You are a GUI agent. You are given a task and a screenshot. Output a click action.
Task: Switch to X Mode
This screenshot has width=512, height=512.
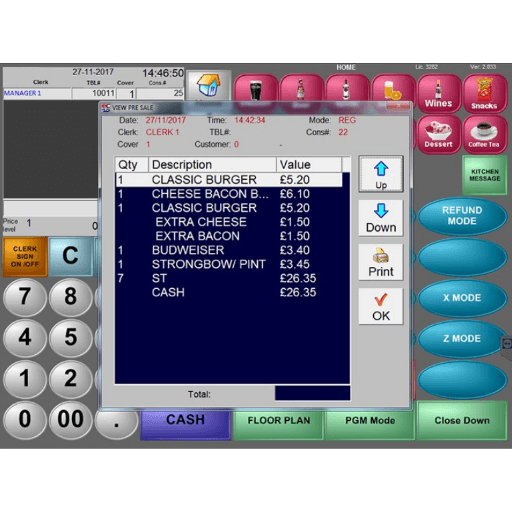click(x=462, y=298)
